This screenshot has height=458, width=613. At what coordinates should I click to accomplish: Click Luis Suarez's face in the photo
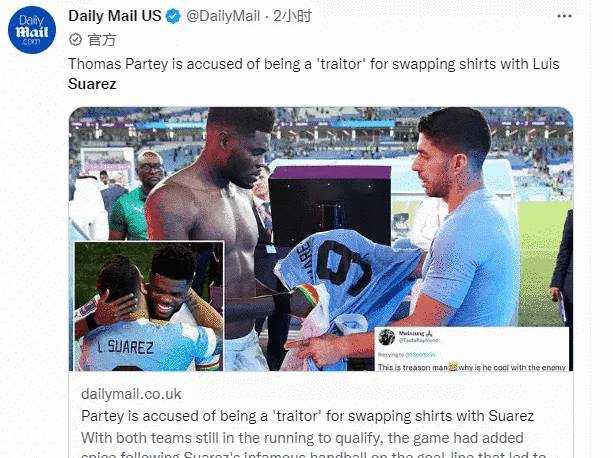tap(438, 164)
